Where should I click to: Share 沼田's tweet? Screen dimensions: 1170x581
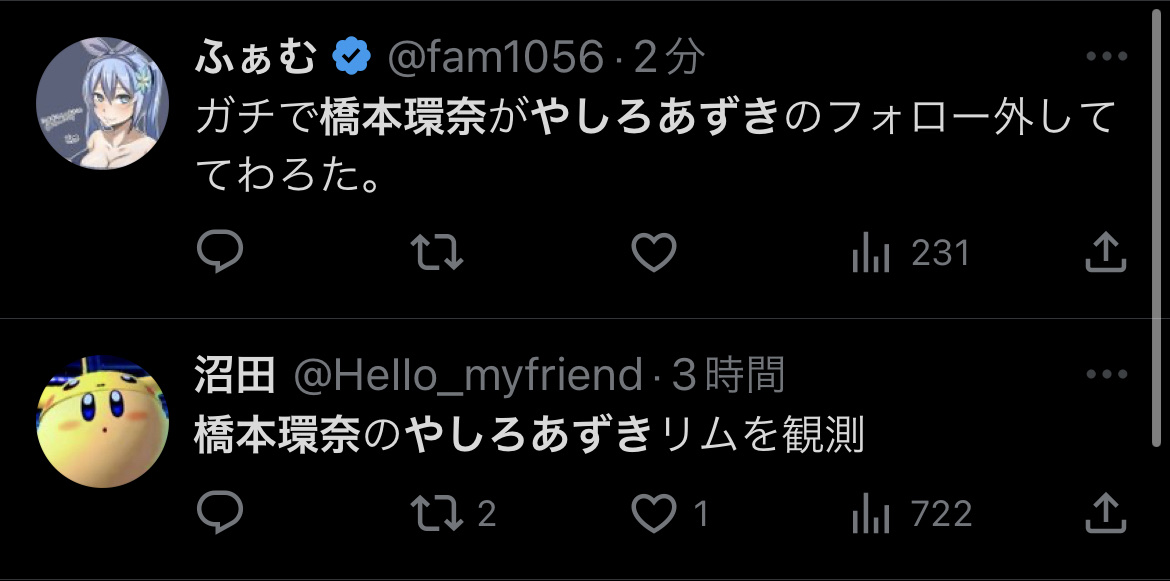pyautogui.click(x=1106, y=514)
